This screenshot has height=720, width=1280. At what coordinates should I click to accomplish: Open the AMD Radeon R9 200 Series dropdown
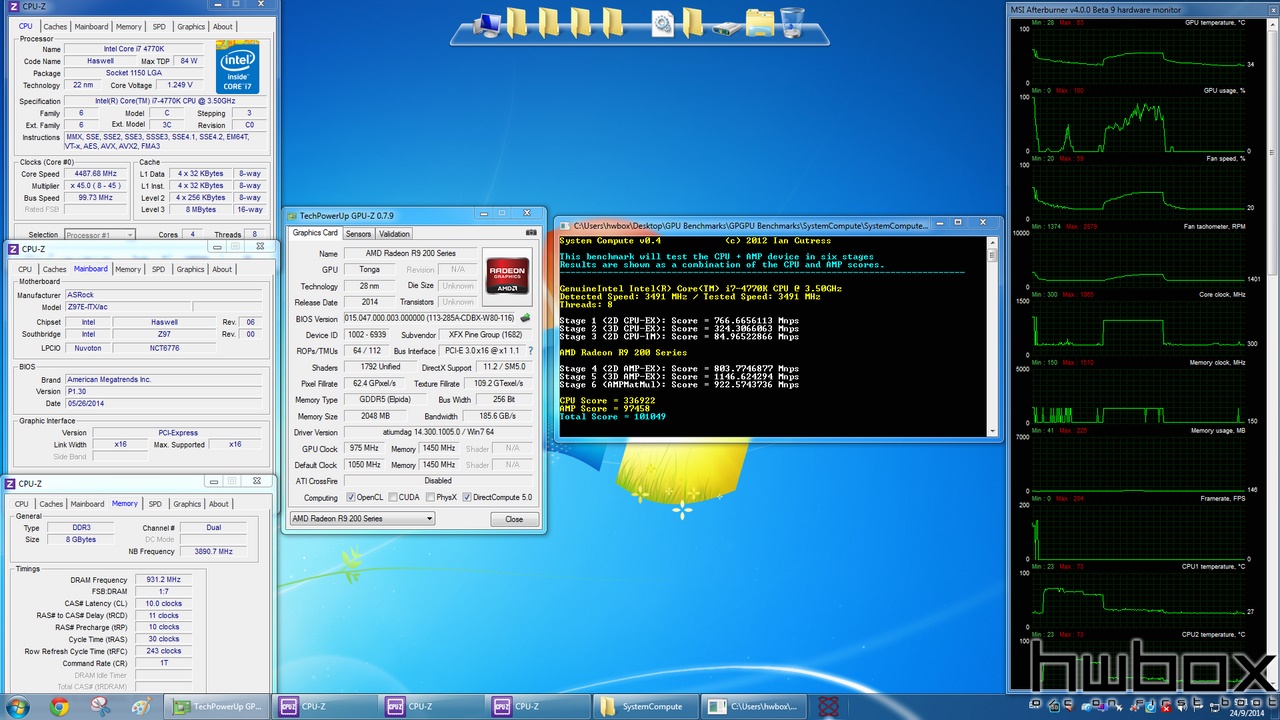(362, 519)
